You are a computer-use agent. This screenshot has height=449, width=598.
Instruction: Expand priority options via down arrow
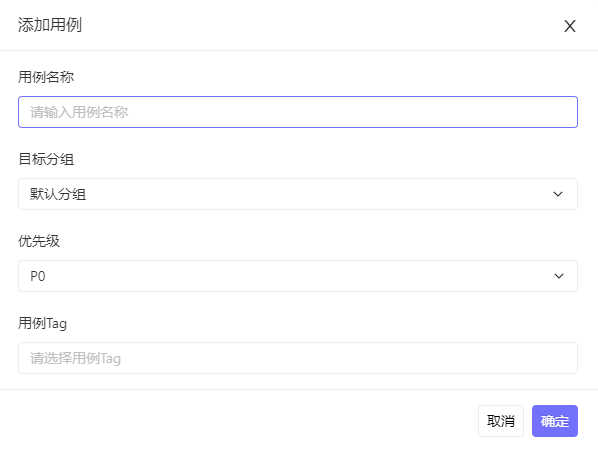559,276
